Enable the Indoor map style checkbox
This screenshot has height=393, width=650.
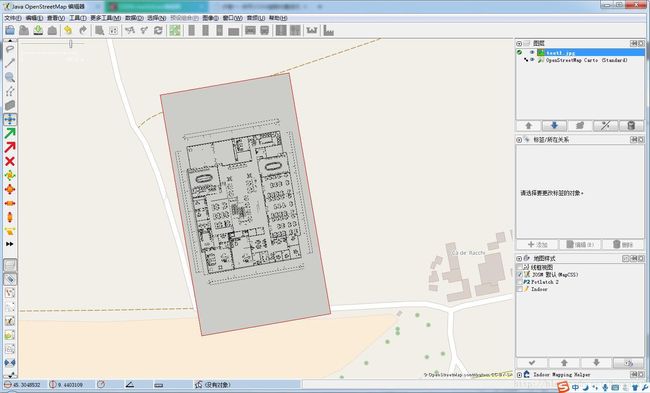point(519,289)
